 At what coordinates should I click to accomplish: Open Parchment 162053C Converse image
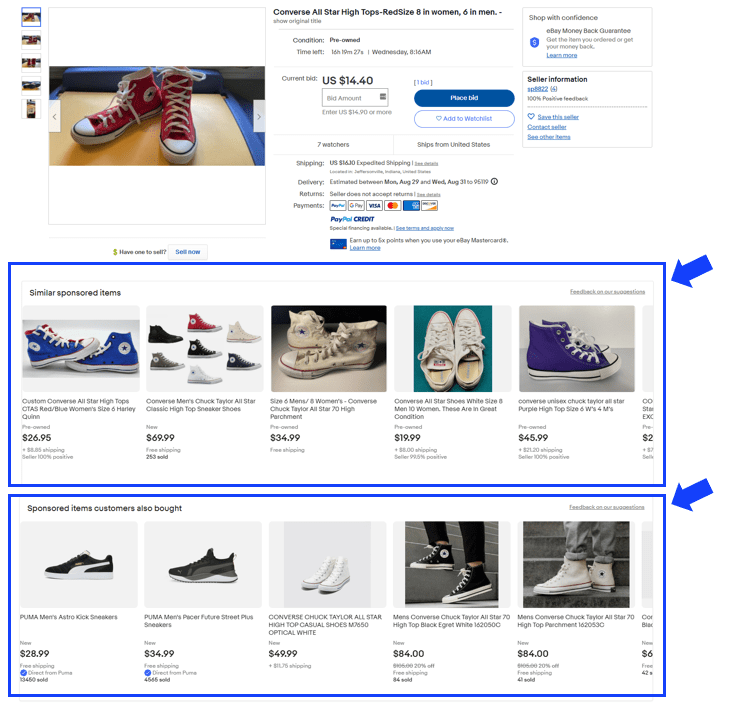576,565
